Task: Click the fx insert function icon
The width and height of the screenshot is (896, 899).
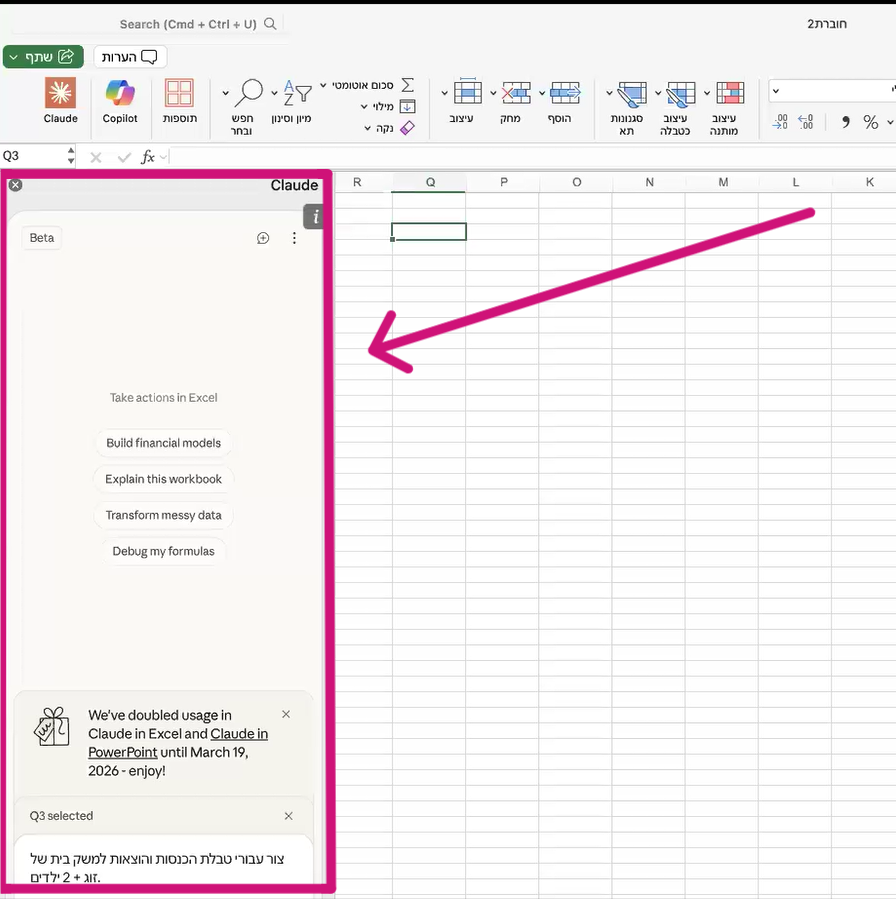Action: [147, 157]
